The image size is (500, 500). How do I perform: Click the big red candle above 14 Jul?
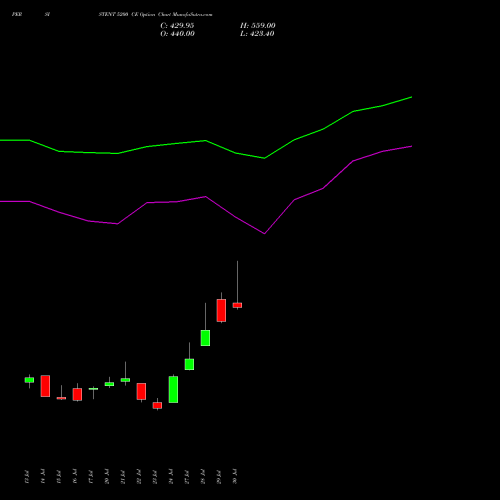(45, 386)
